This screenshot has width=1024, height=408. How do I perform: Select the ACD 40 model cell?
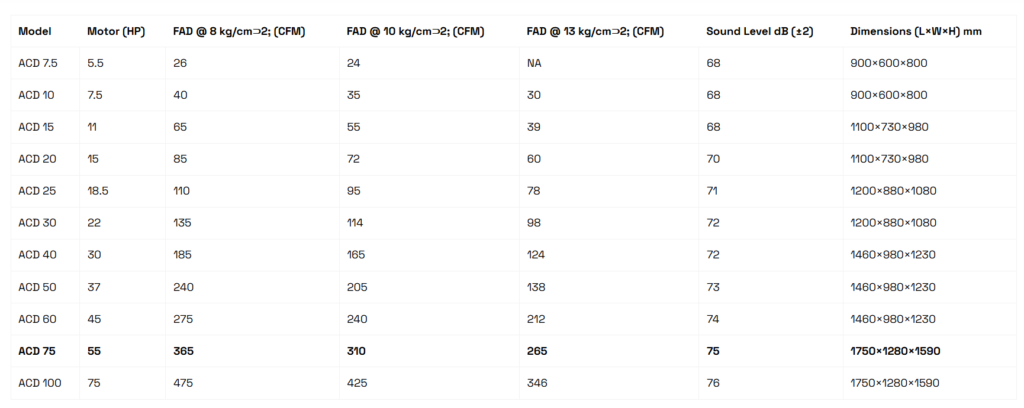pos(36,255)
